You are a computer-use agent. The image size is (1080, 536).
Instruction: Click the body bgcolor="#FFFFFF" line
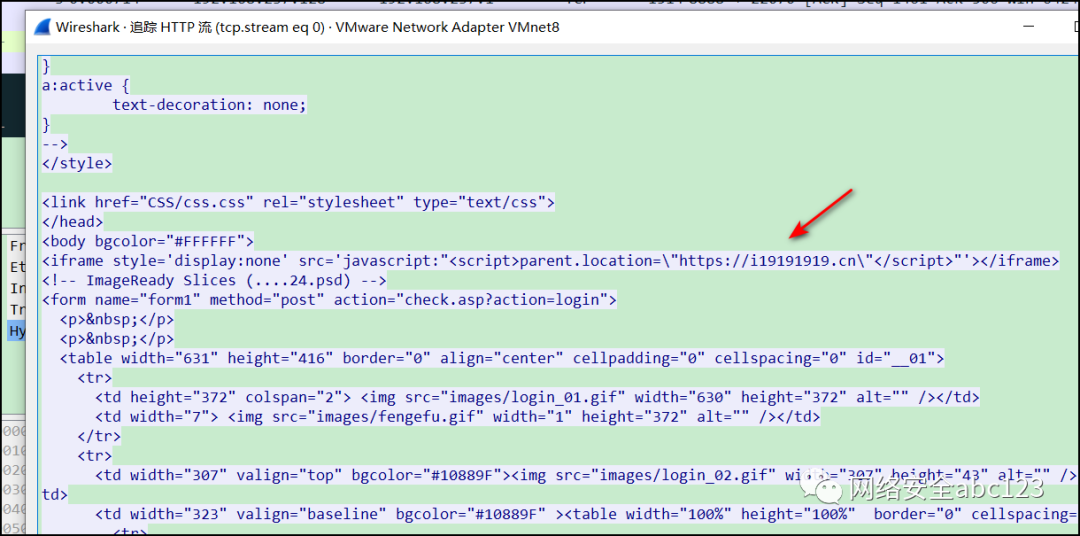(148, 242)
